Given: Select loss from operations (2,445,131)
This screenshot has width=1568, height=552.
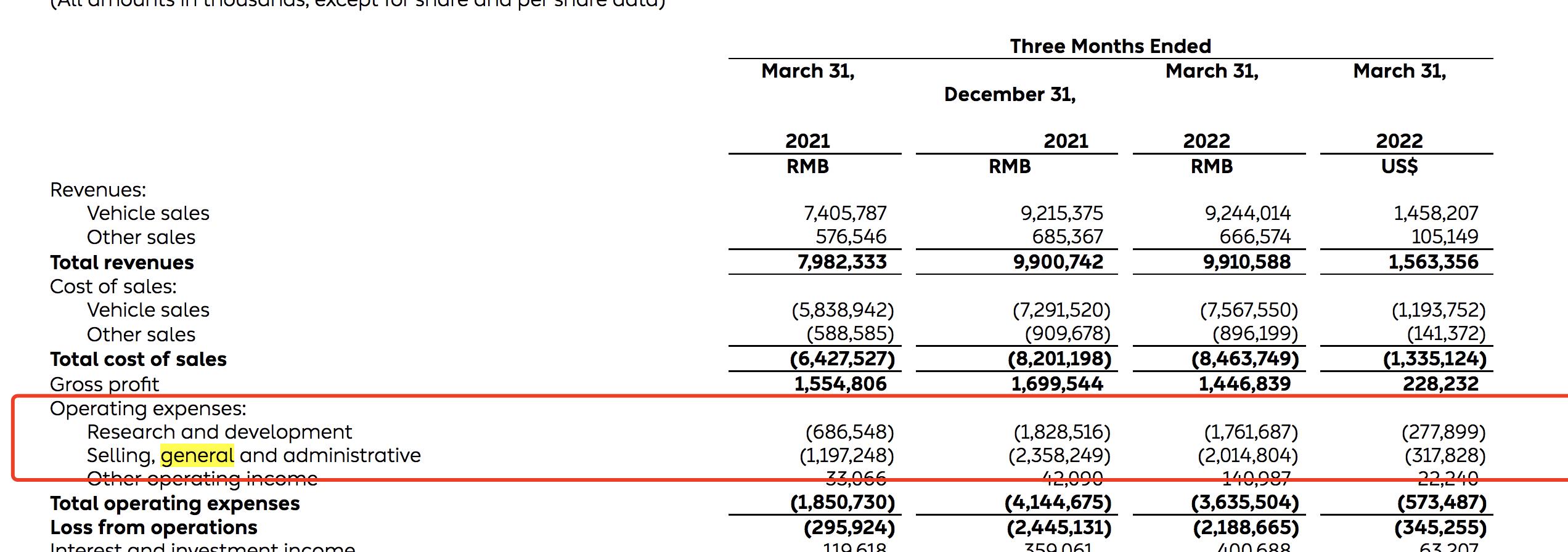Looking at the screenshot, I should [1060, 527].
